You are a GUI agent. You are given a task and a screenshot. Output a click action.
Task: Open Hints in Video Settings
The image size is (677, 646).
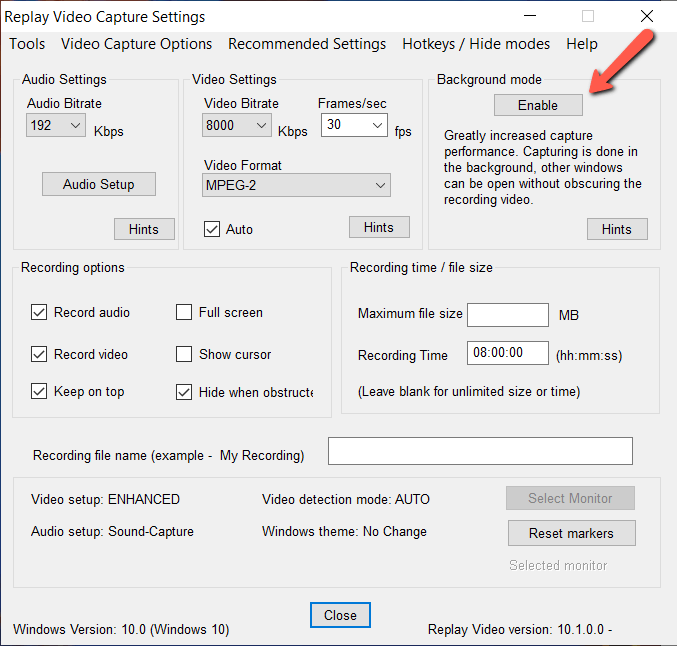[x=379, y=227]
